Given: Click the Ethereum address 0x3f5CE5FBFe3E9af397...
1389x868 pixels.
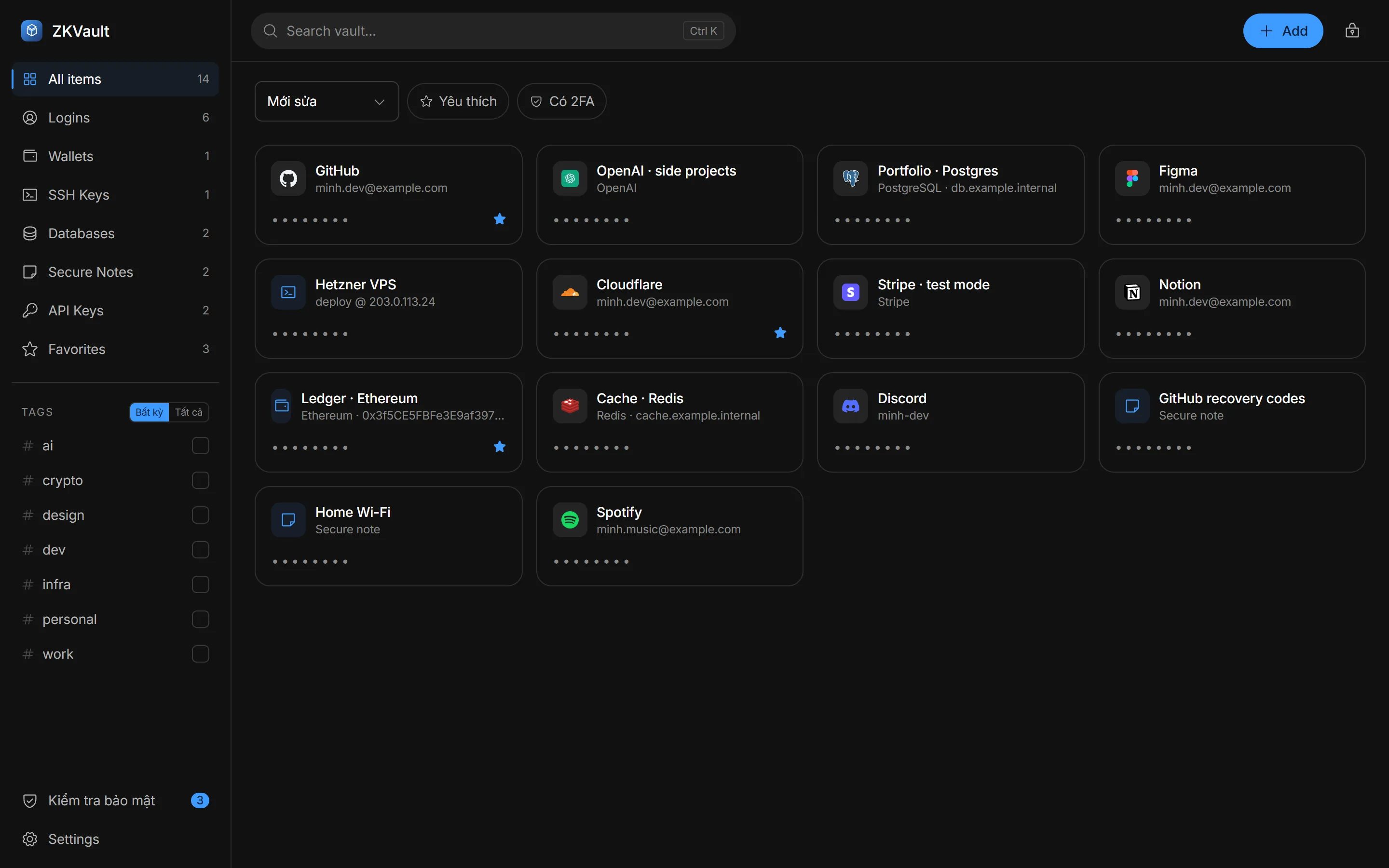Looking at the screenshot, I should (433, 415).
